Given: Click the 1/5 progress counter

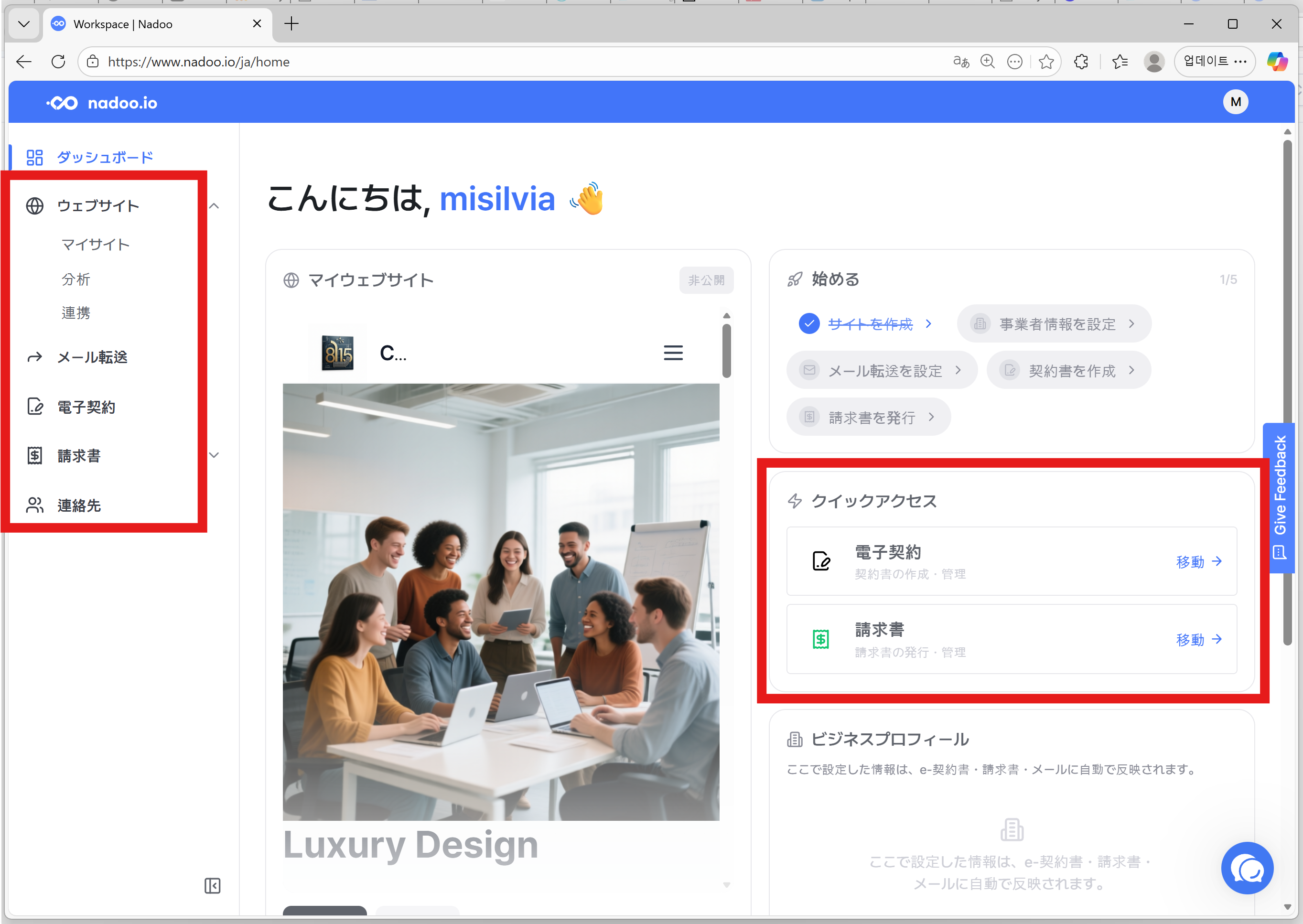Looking at the screenshot, I should [1228, 279].
